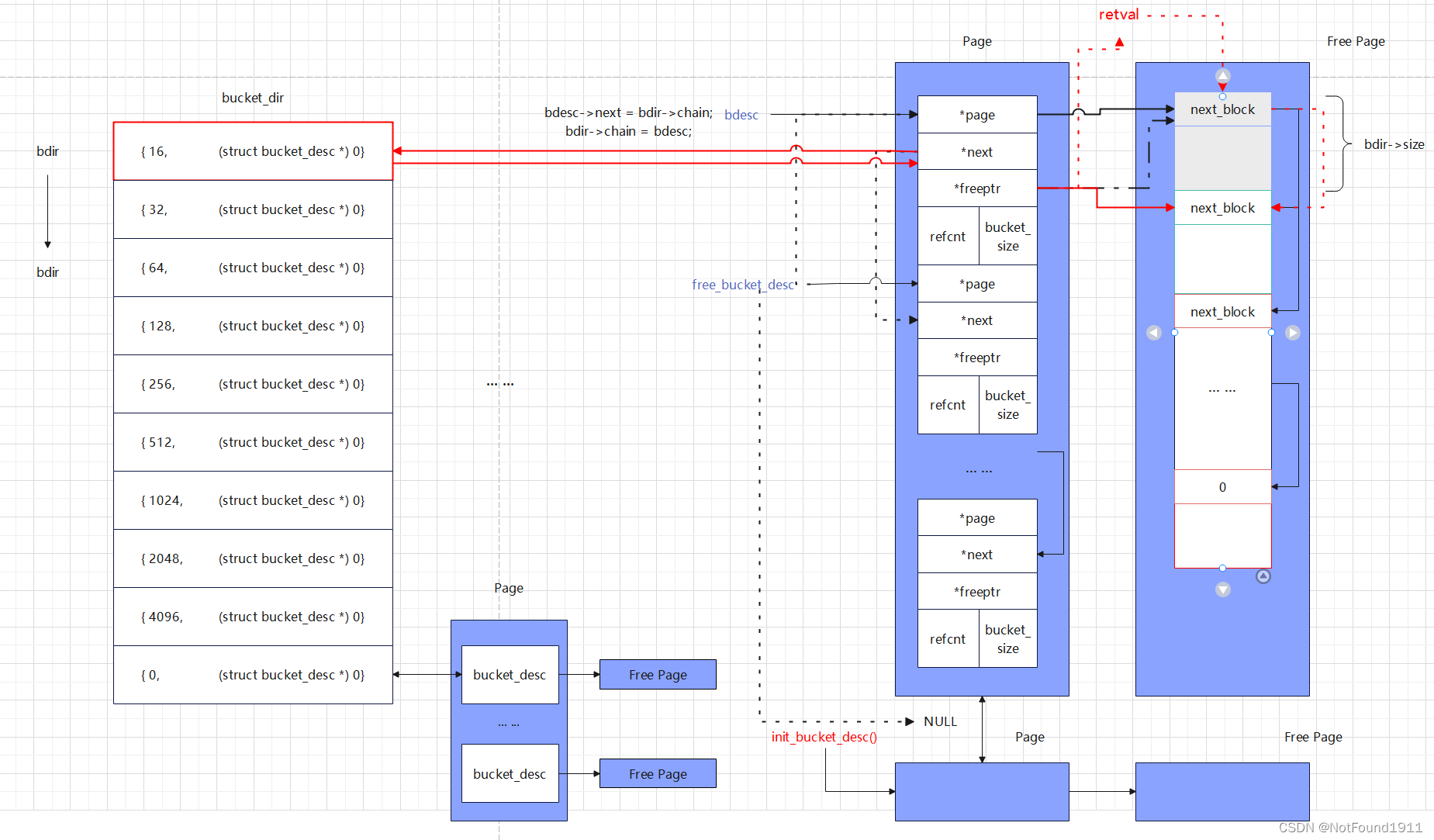The width and height of the screenshot is (1434, 840).
Task: Select the row '{ 1024, (struct bucket_desc *) 0}'
Action: (x=253, y=500)
